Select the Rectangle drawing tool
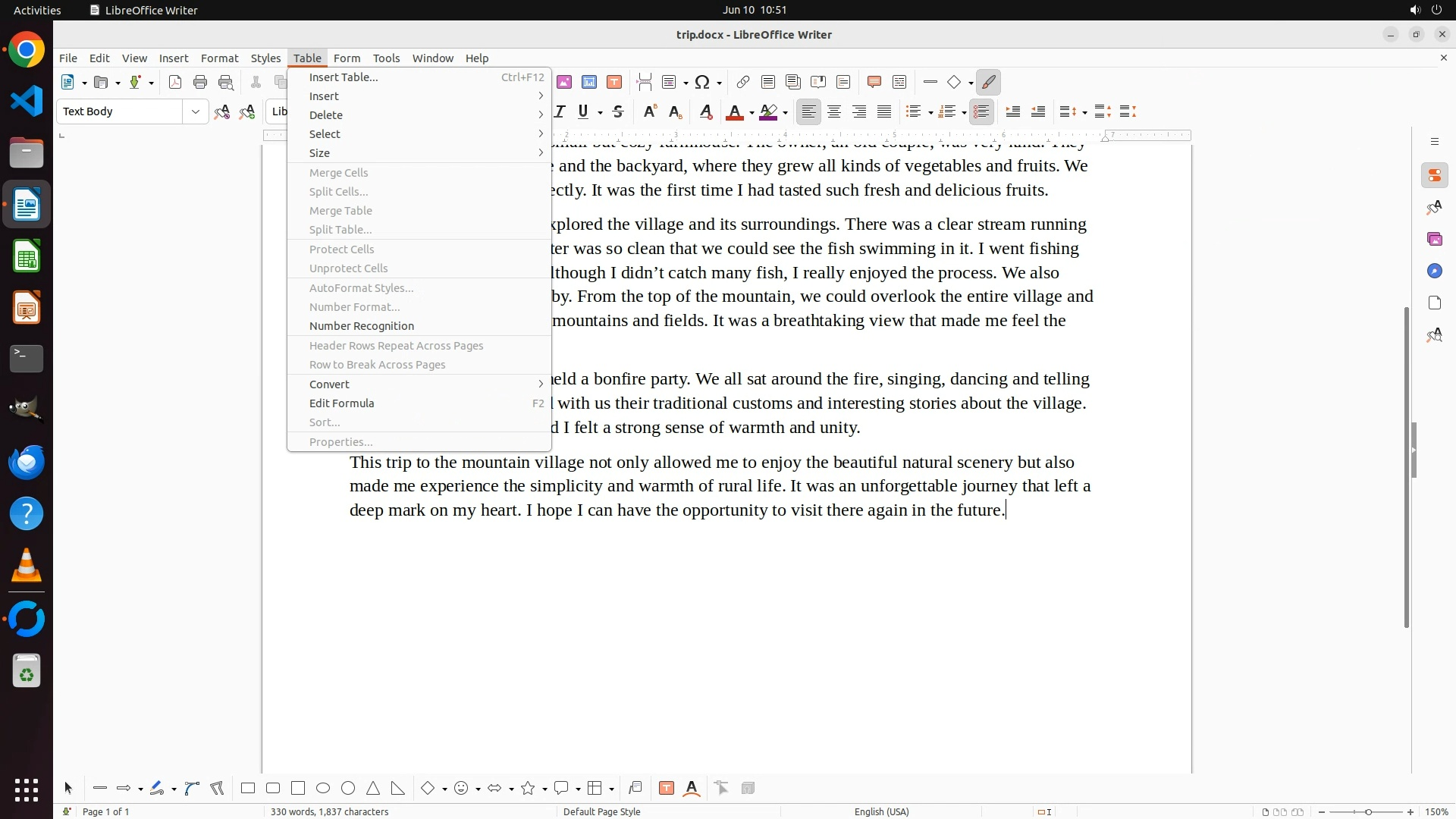 point(248,788)
